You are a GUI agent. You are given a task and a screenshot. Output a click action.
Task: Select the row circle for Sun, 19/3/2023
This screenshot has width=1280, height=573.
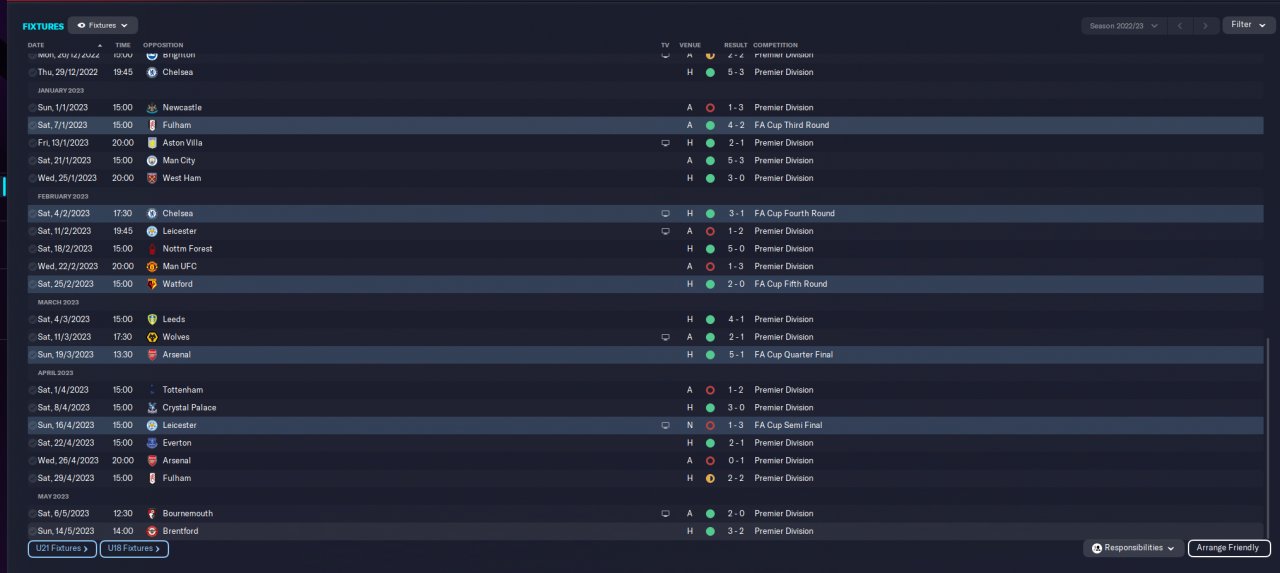click(33, 354)
